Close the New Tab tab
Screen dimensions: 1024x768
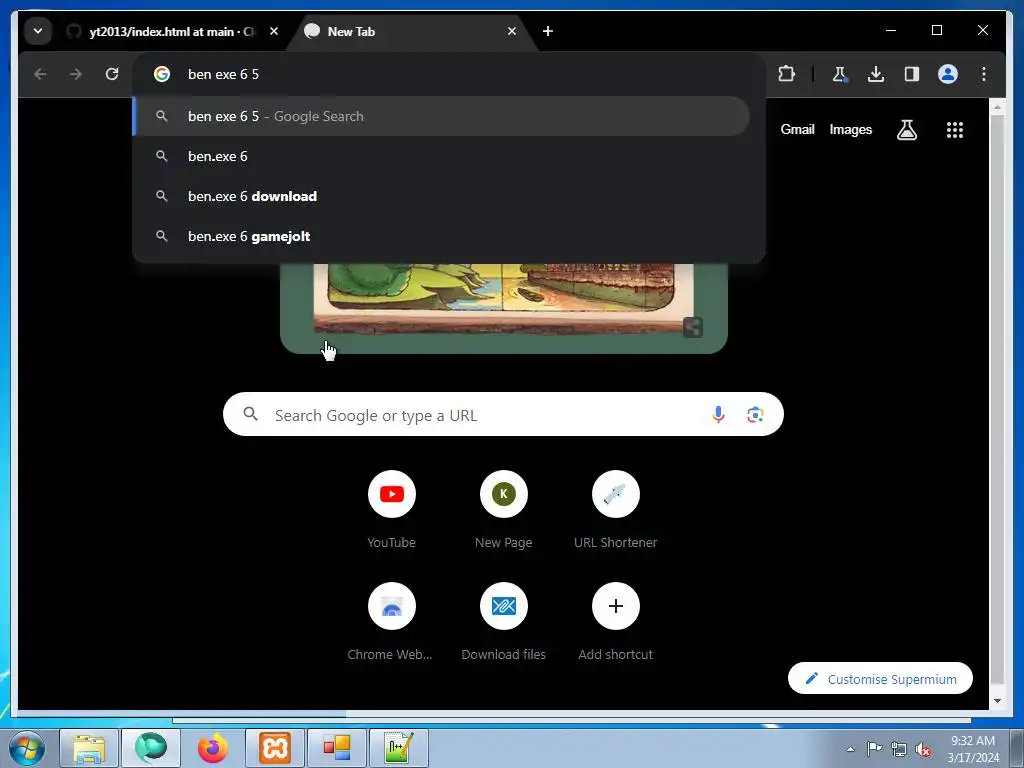point(512,31)
